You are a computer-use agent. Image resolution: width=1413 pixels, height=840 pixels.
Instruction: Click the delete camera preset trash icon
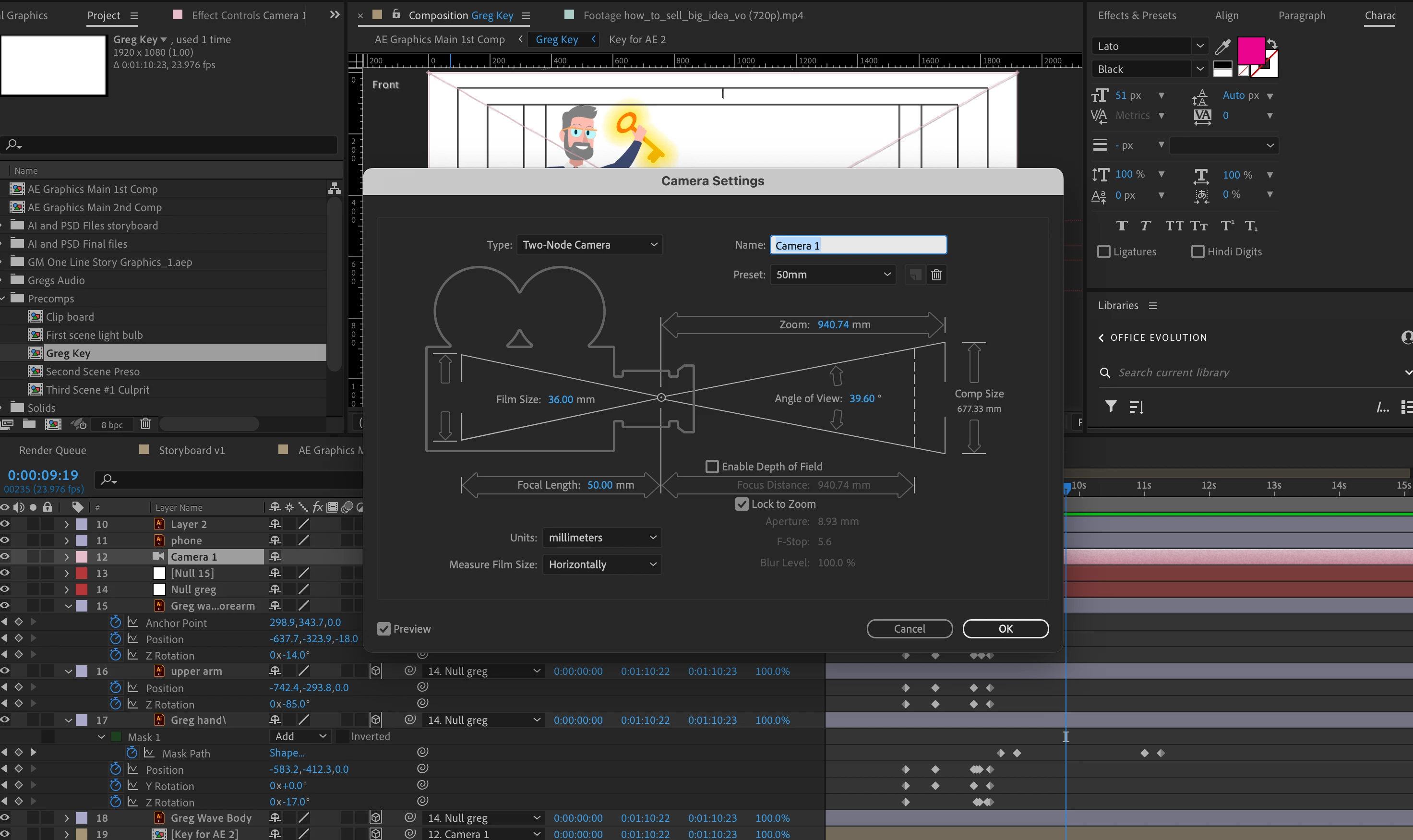pyautogui.click(x=936, y=275)
